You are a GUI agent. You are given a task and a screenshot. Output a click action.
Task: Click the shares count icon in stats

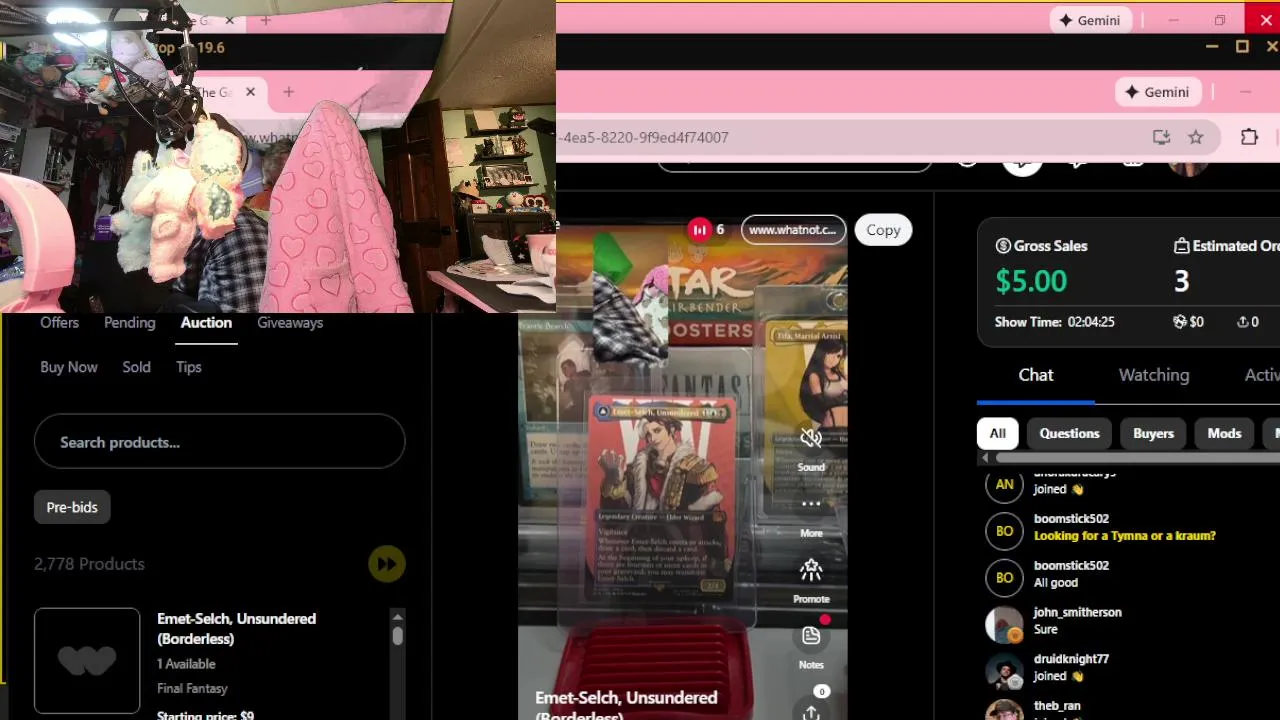click(x=1242, y=322)
